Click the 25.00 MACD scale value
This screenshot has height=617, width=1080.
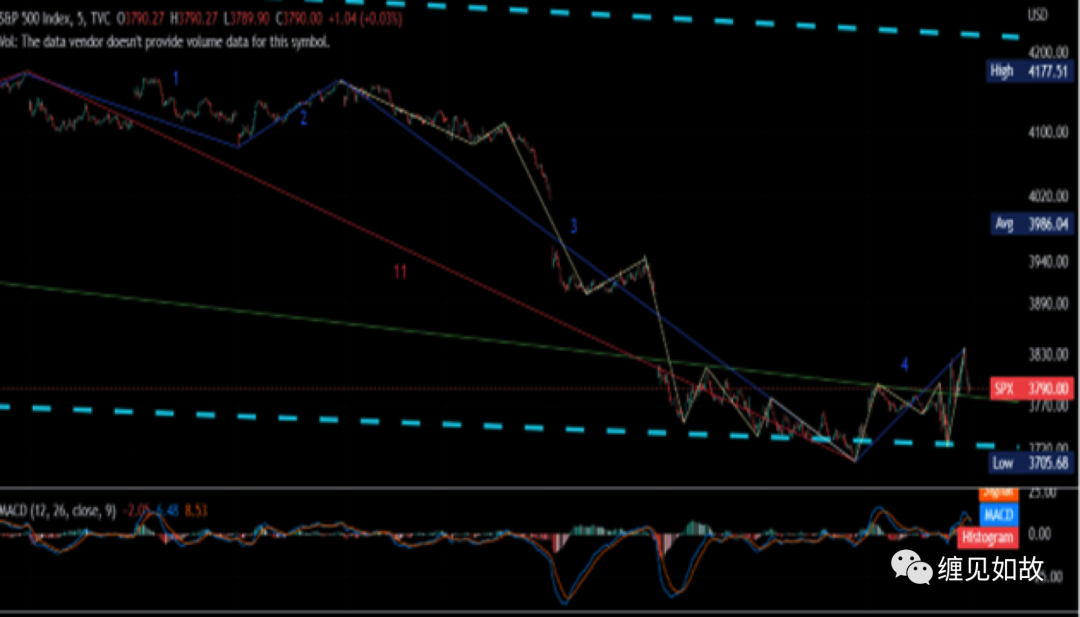coord(1043,493)
